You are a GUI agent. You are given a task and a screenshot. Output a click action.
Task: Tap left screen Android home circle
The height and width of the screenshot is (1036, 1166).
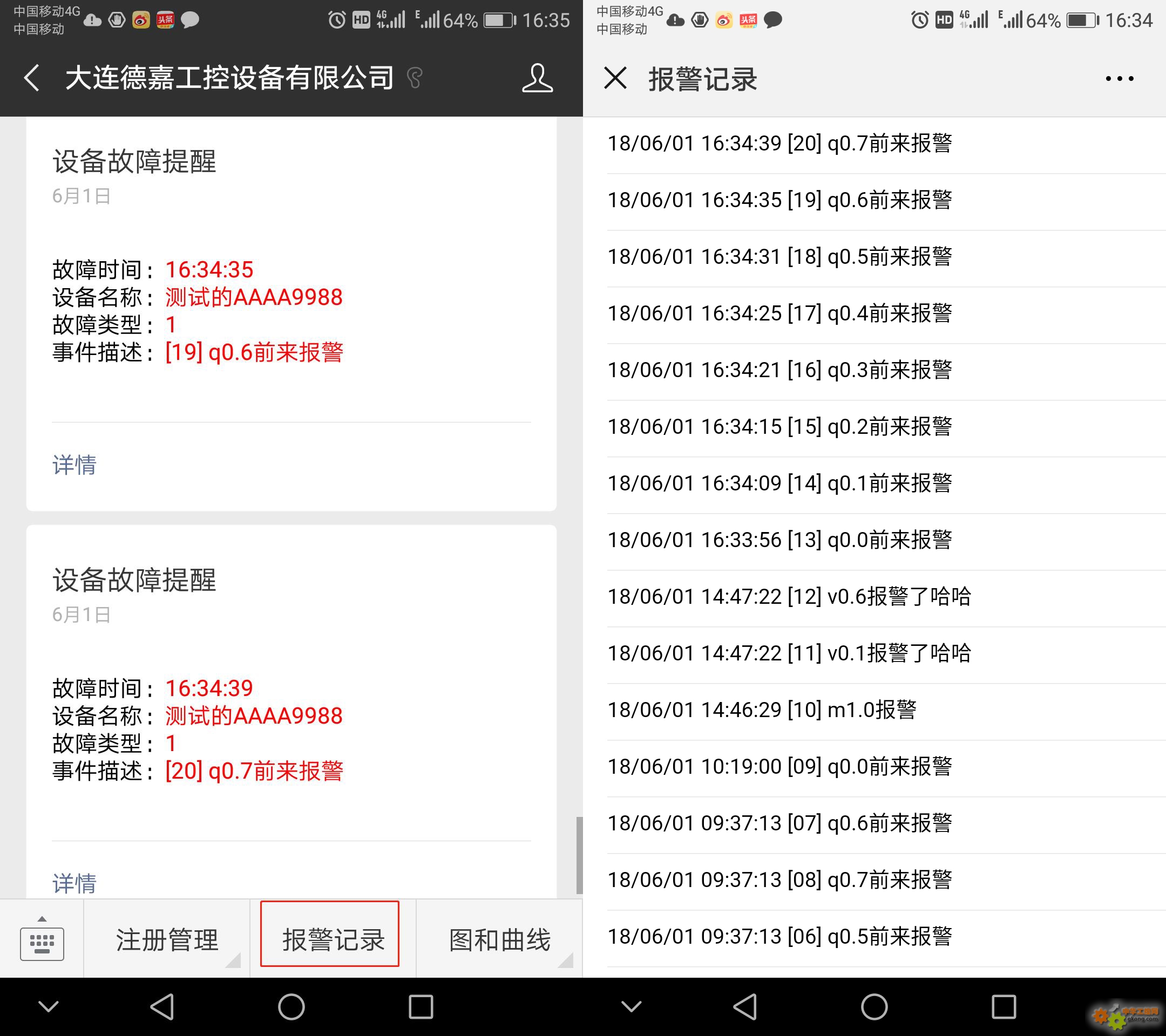pyautogui.click(x=291, y=1007)
